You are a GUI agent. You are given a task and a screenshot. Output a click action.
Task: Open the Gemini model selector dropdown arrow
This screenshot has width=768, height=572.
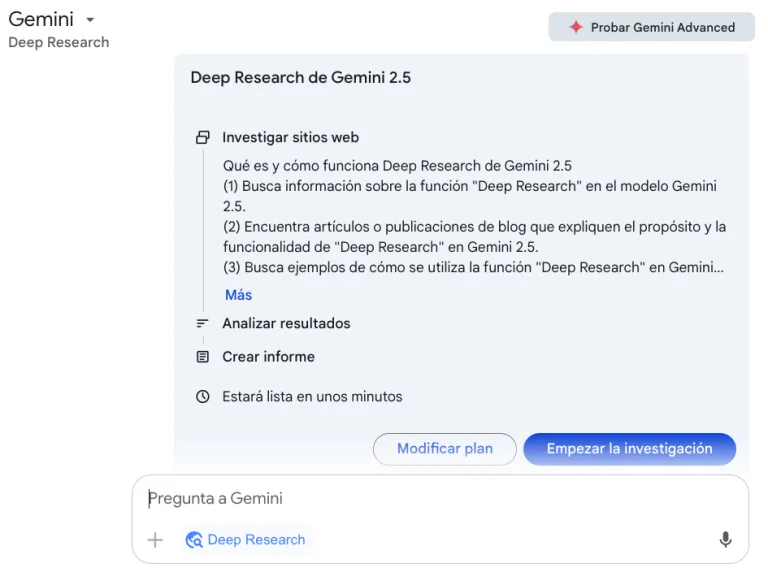click(90, 20)
